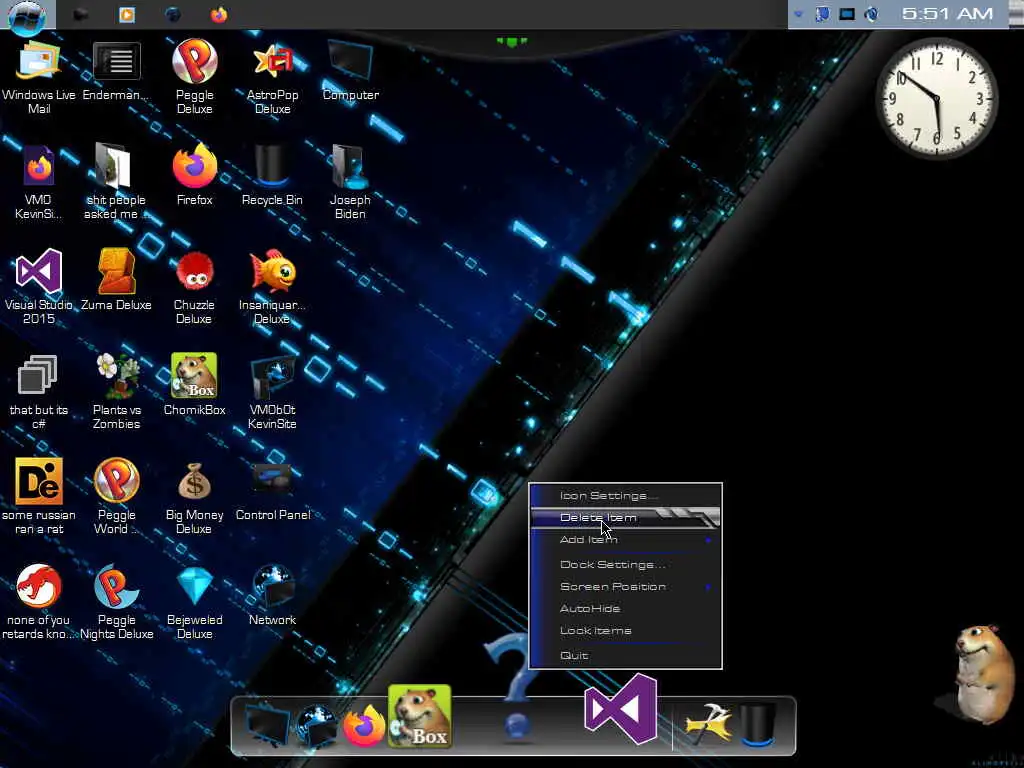Screen dimensions: 1024x768
Task: Select the Peggle Nights Deluxe icon
Action: (116, 602)
